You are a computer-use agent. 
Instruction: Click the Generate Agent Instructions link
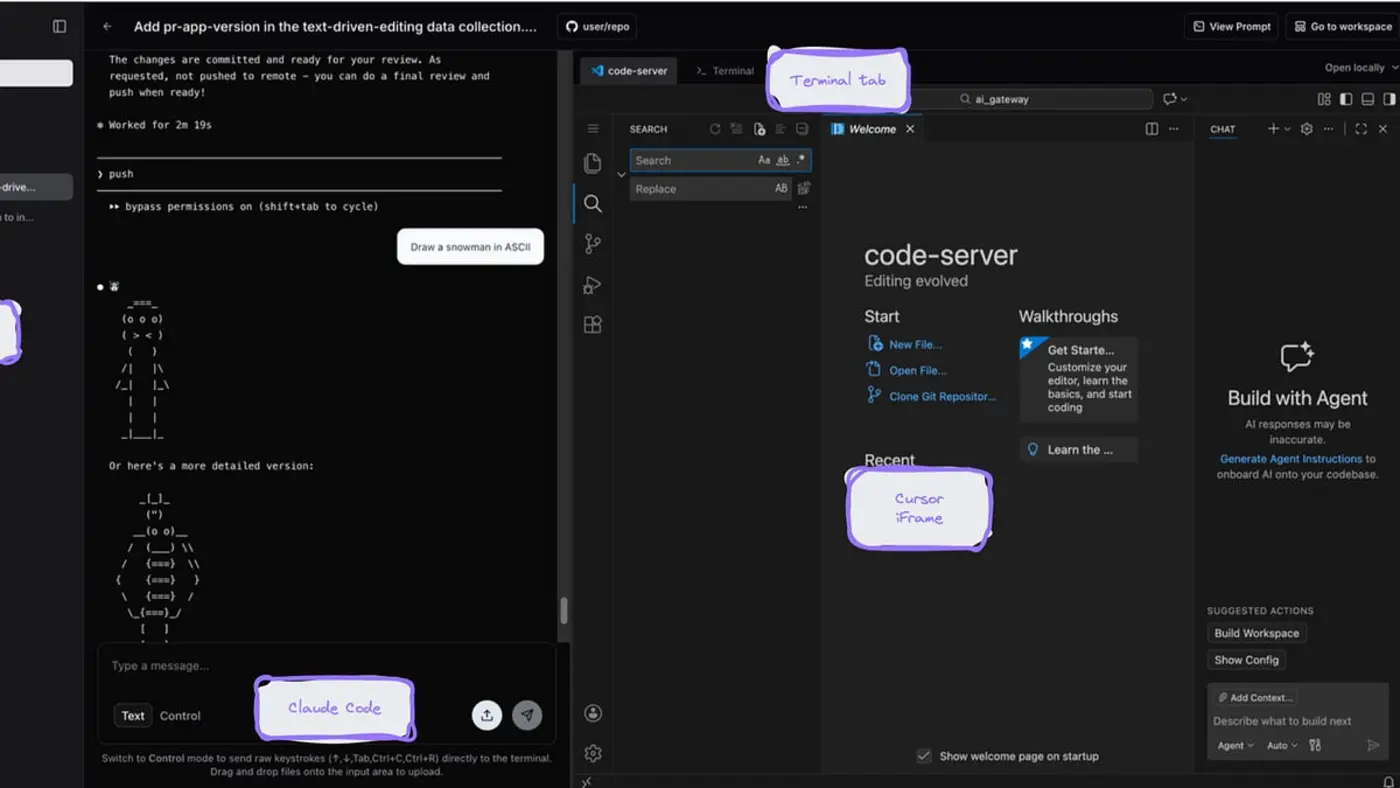[x=1293, y=458]
